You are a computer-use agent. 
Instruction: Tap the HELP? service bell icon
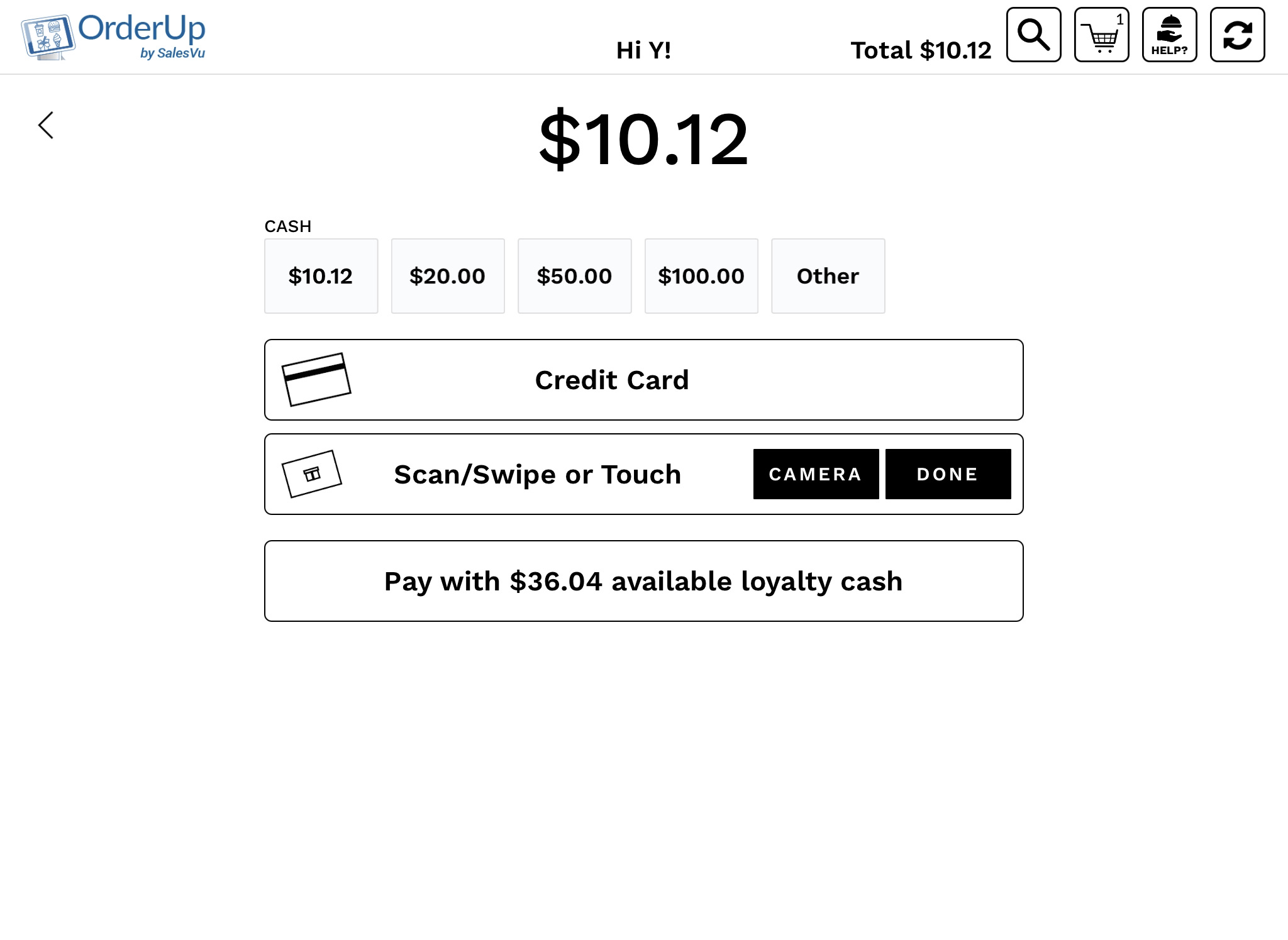coord(1169,35)
